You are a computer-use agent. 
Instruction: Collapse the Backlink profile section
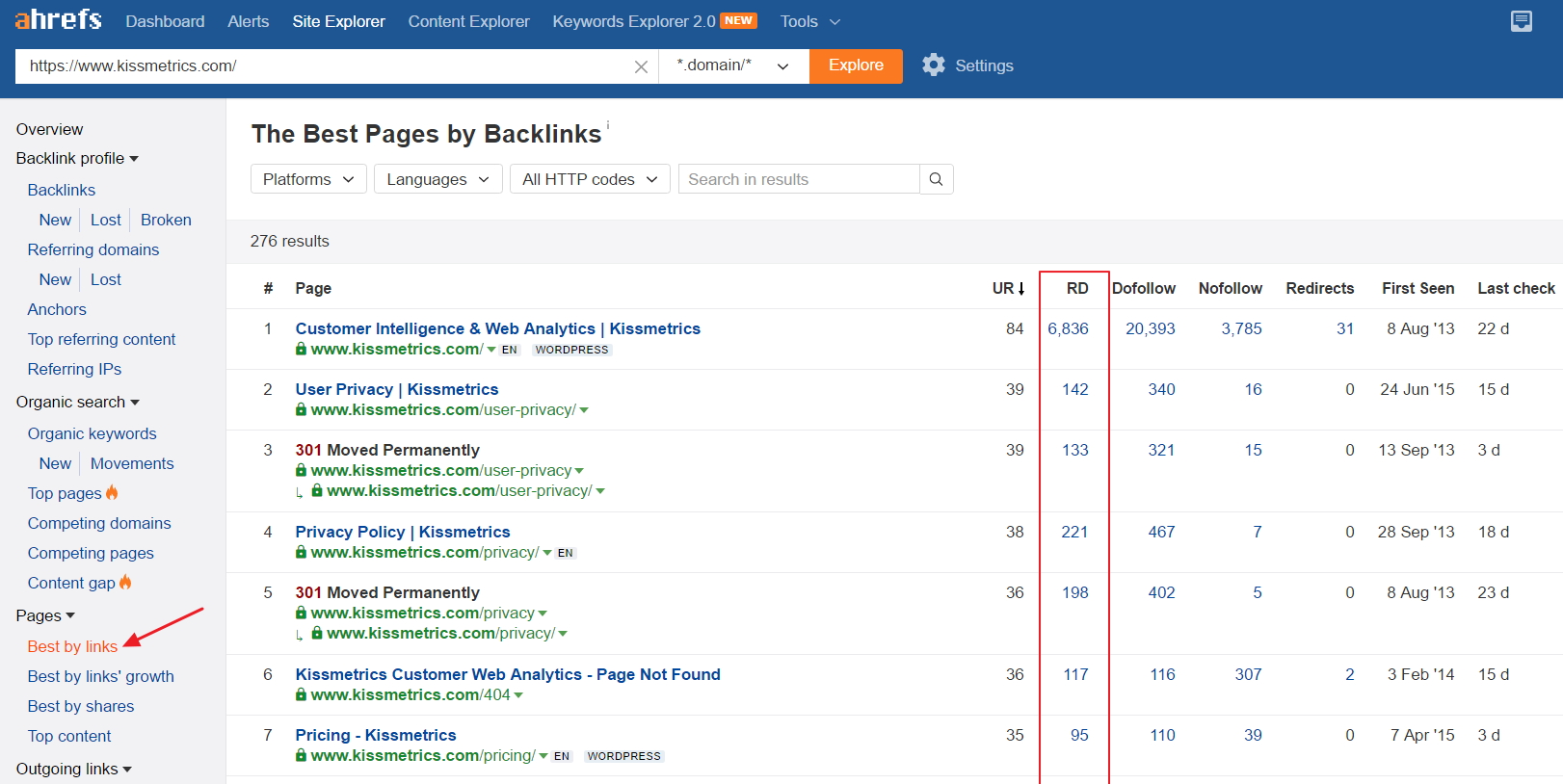coord(77,158)
